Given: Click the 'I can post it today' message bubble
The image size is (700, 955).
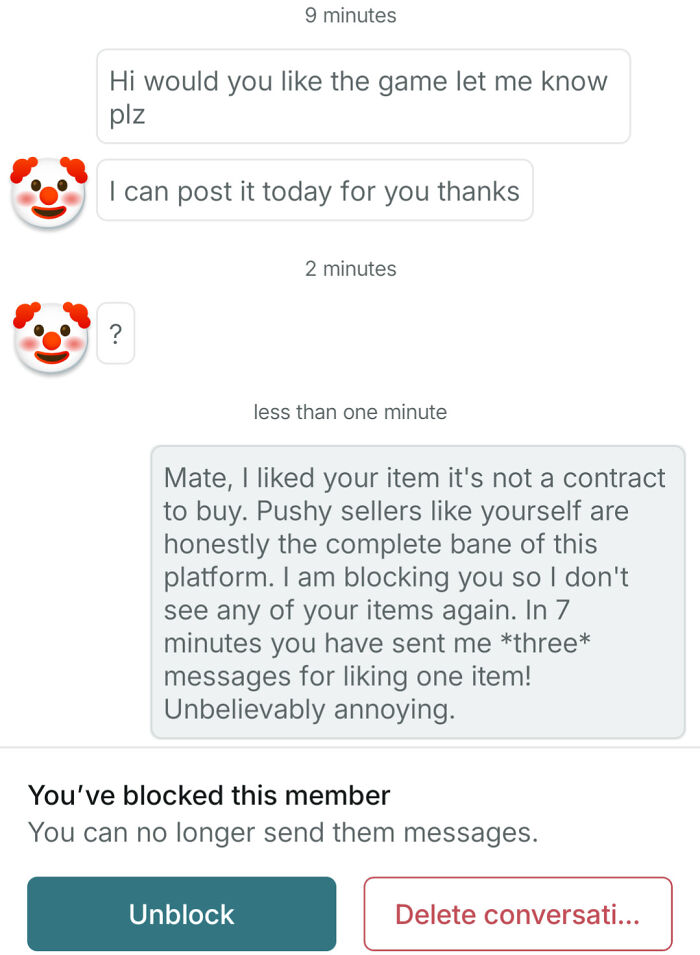Looking at the screenshot, I should 312,190.
